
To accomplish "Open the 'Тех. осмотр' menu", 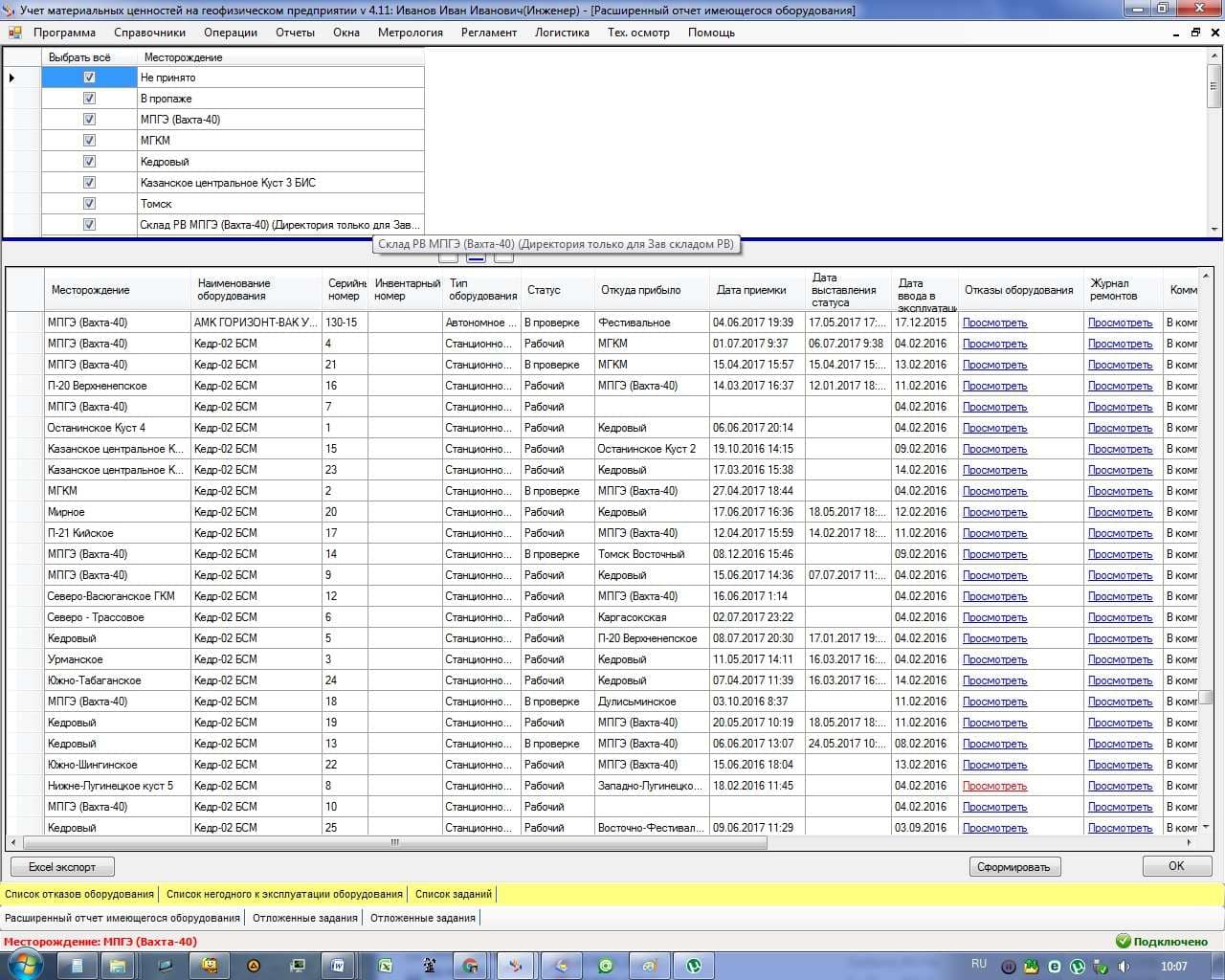I will [x=638, y=33].
